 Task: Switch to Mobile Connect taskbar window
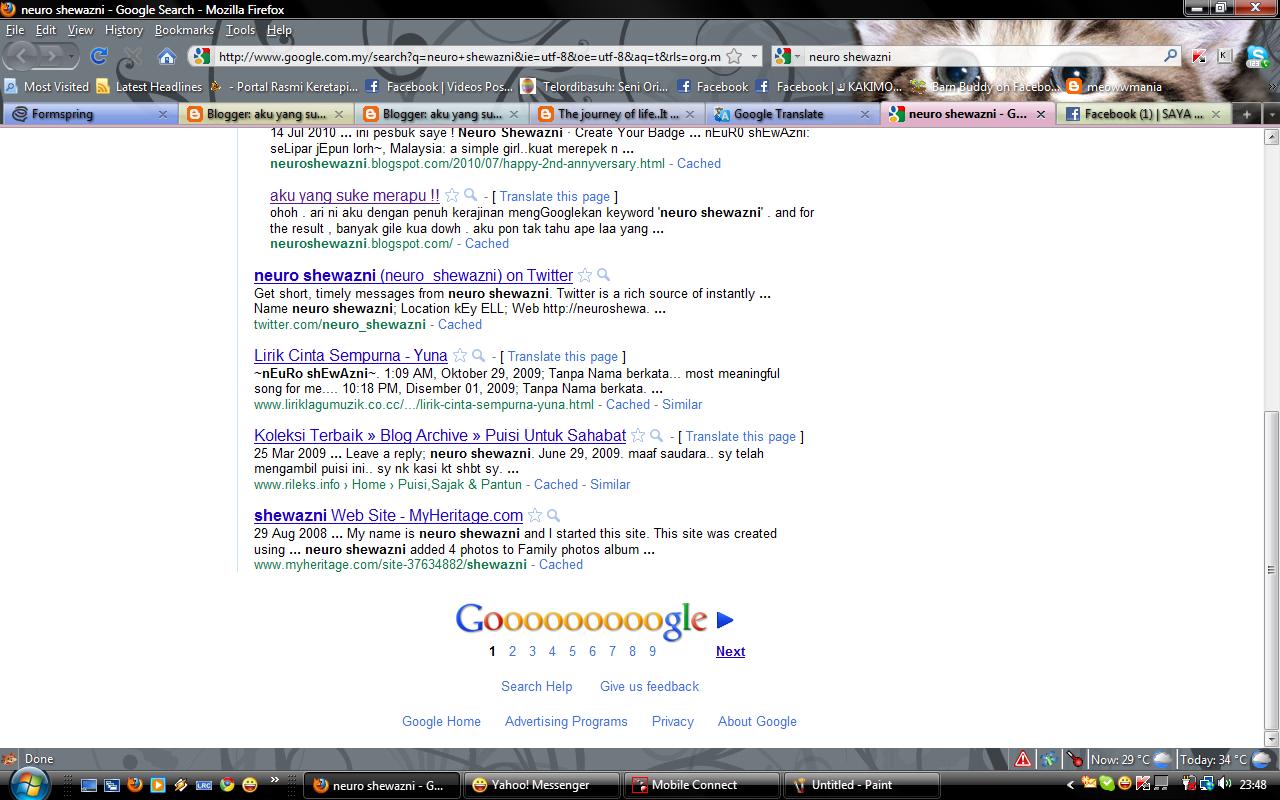701,785
